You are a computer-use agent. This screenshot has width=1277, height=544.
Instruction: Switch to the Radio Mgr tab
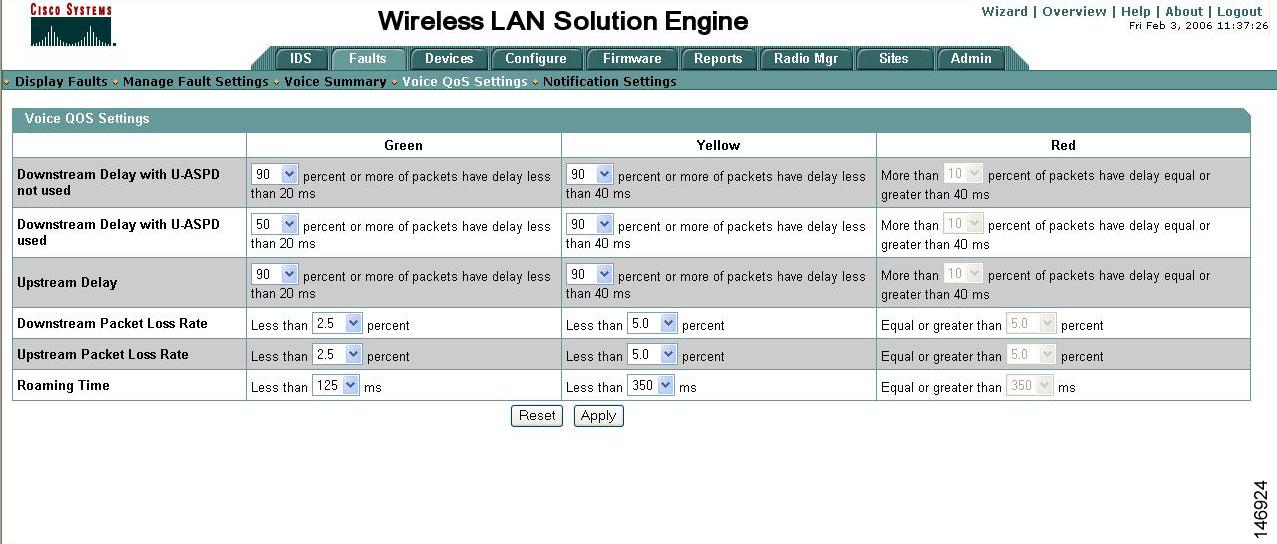click(806, 59)
